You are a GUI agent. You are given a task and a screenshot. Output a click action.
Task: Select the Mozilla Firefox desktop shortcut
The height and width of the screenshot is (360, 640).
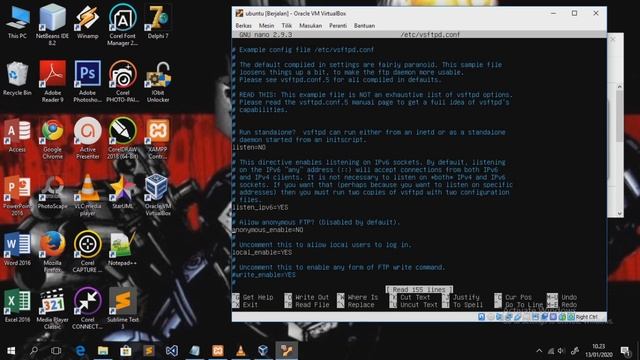coord(52,252)
